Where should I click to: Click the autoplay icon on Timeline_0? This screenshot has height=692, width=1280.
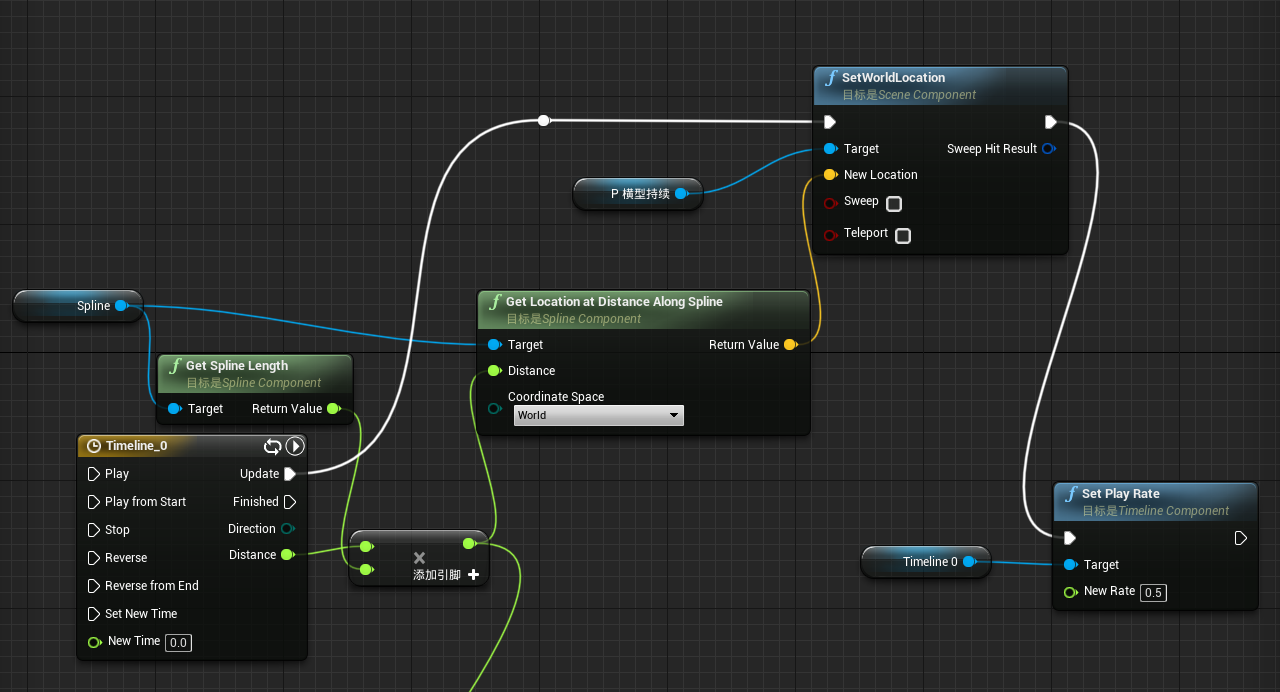point(295,446)
